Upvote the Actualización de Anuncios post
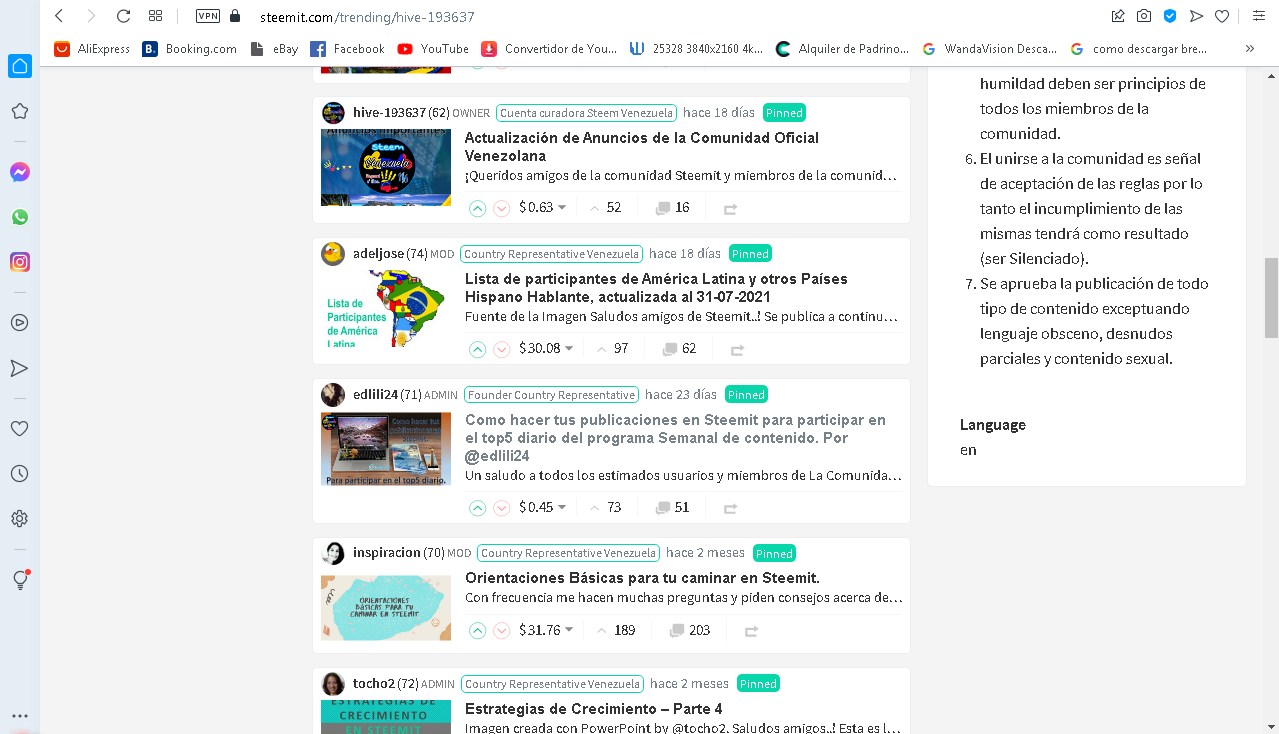This screenshot has height=734, width=1279. (478, 208)
